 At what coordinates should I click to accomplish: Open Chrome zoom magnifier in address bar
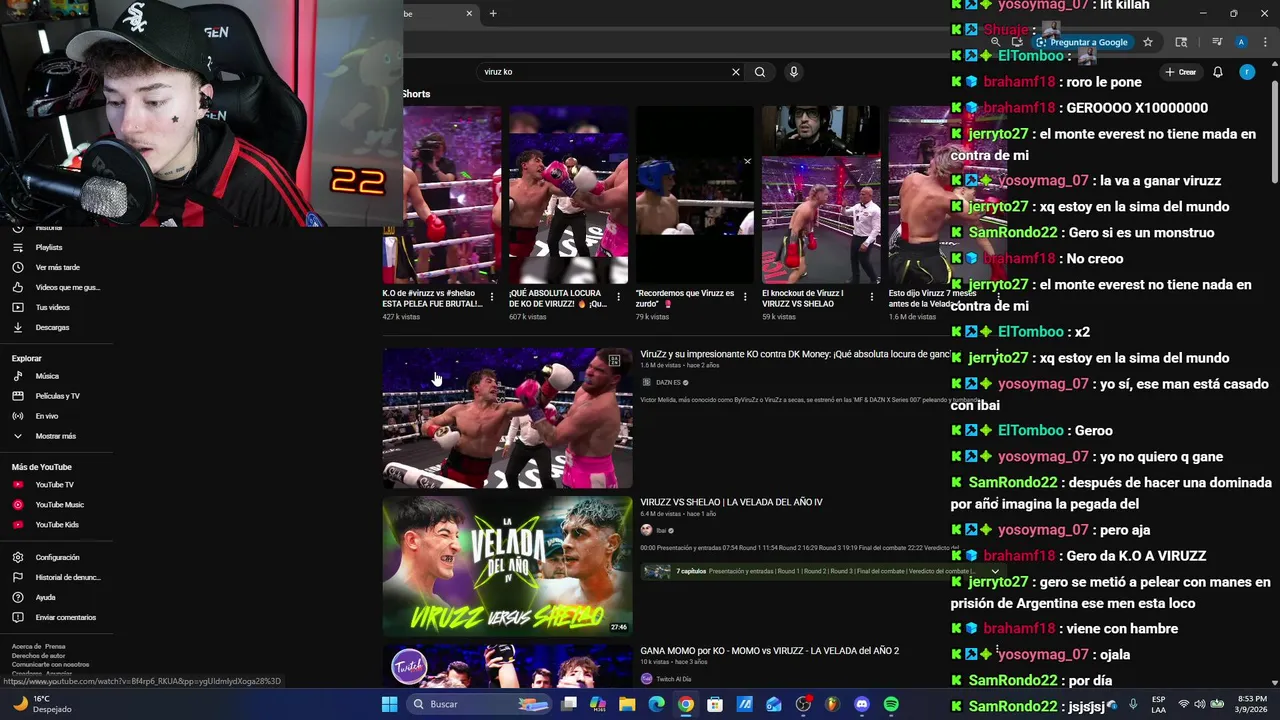click(995, 42)
